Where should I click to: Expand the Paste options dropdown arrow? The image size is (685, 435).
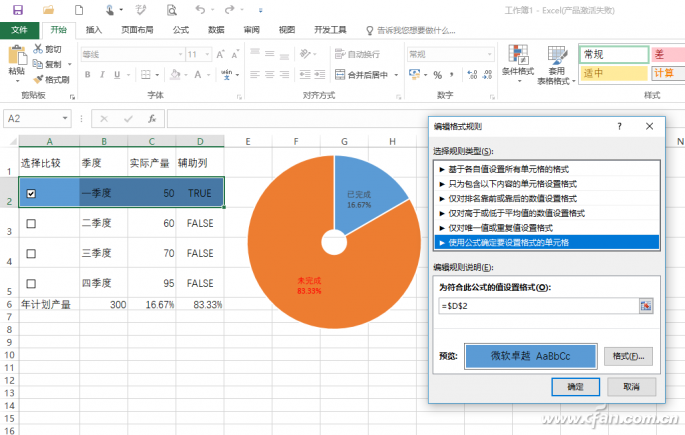click(x=17, y=81)
